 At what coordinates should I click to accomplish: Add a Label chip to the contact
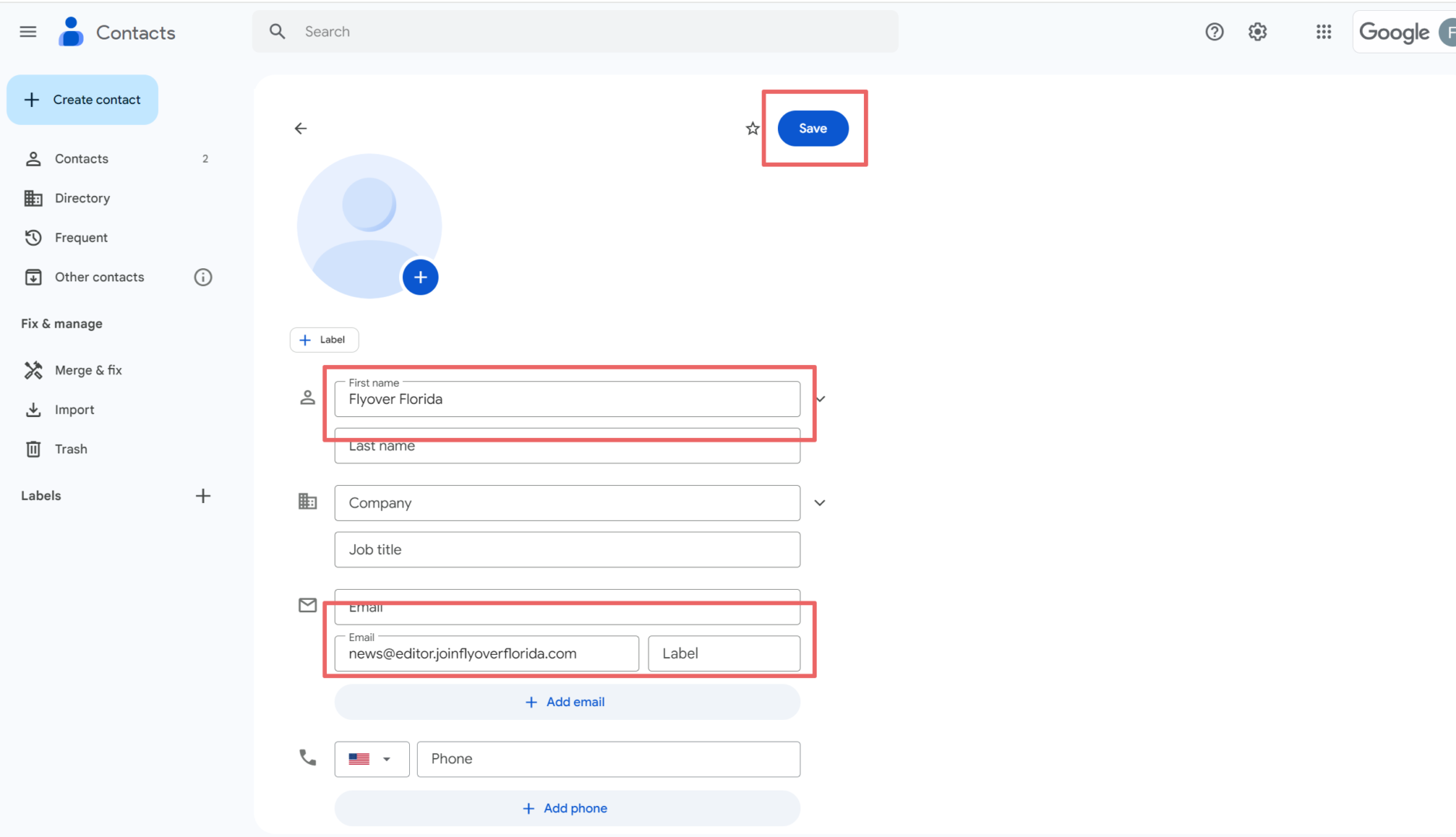pos(324,339)
